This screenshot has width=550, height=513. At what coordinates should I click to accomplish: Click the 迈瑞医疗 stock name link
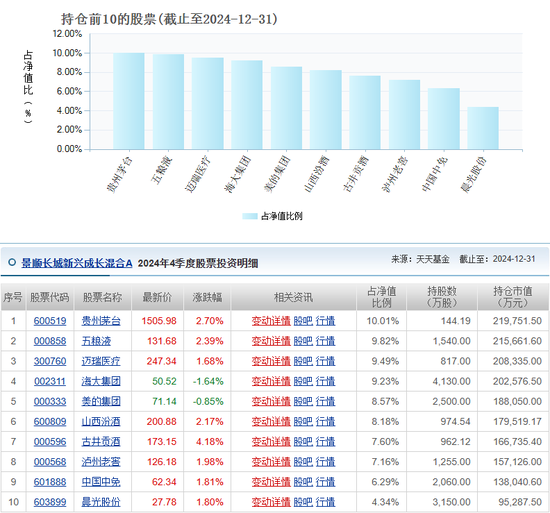(101, 361)
